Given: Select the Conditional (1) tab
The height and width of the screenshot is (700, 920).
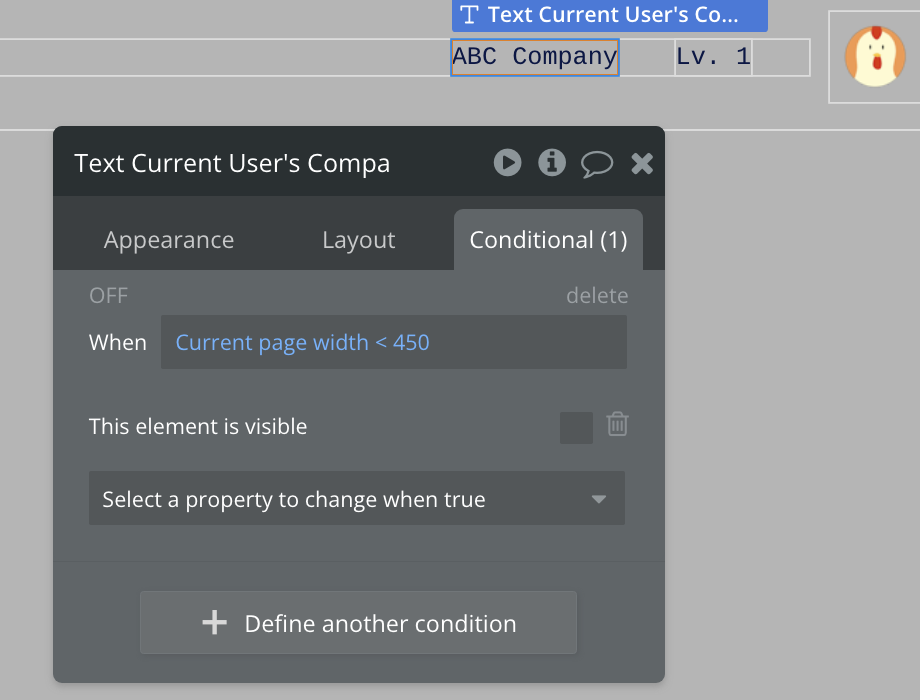Looking at the screenshot, I should point(548,240).
